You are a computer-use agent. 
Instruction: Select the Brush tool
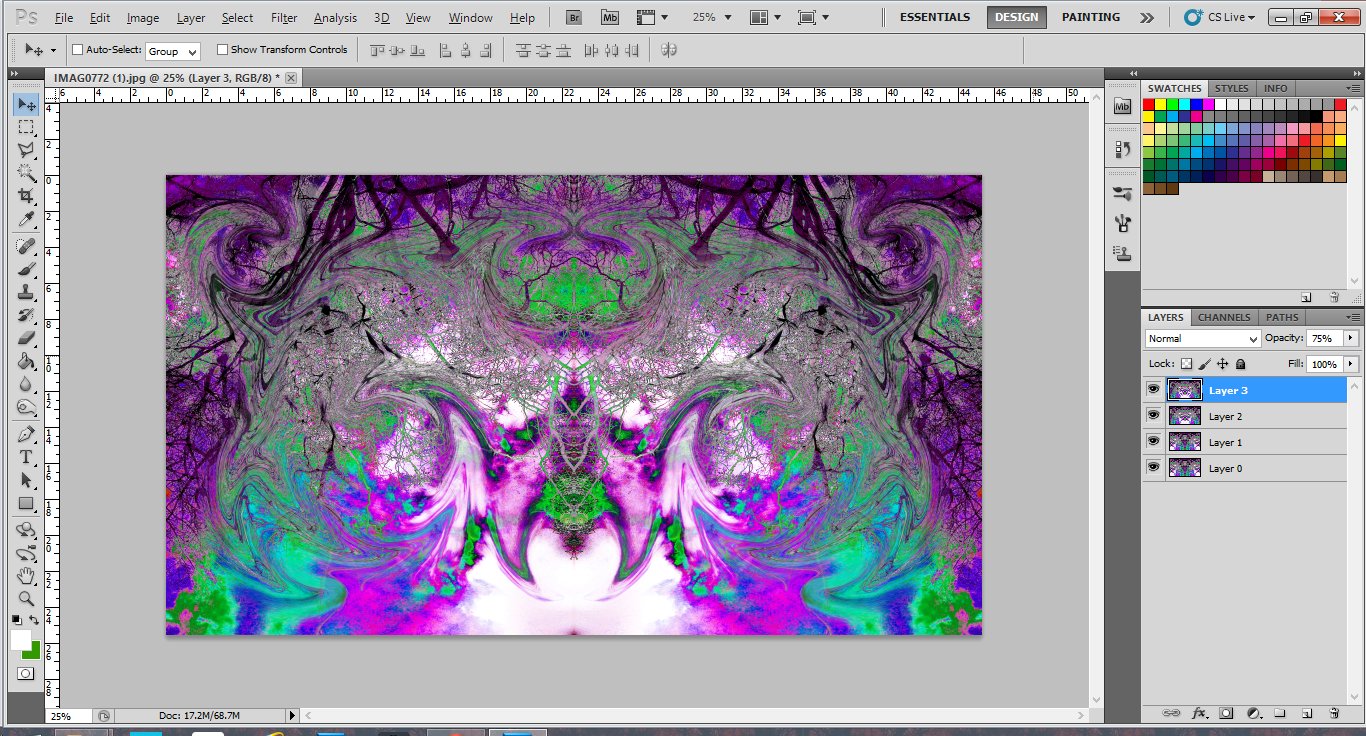[26, 270]
